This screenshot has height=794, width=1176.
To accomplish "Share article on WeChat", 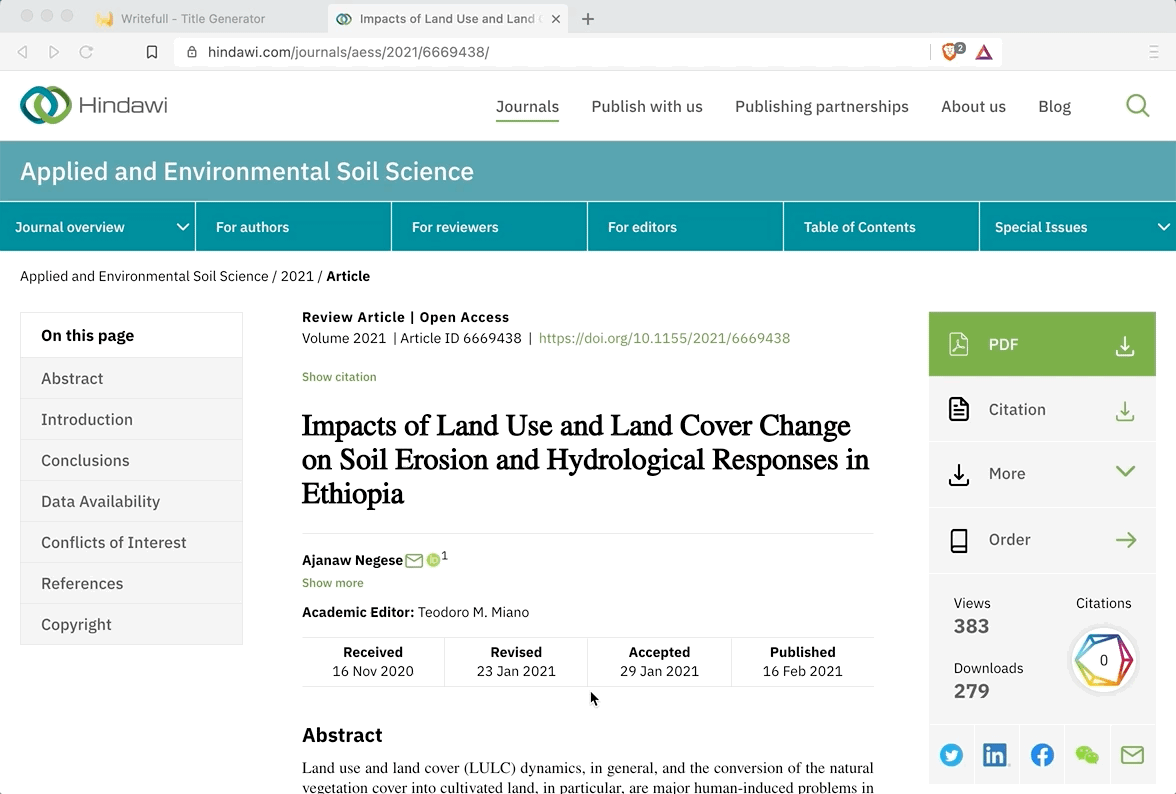I will point(1087,755).
